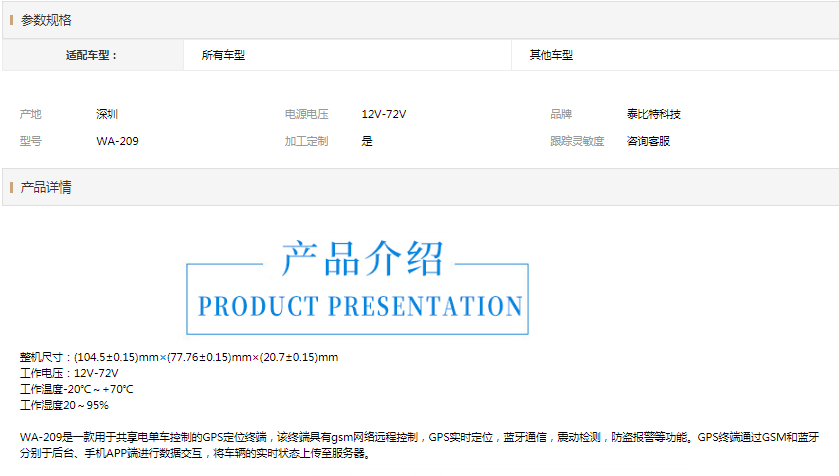Image resolution: width=839 pixels, height=476 pixels.
Task: Click the 适配车型 label
Action: click(91, 55)
